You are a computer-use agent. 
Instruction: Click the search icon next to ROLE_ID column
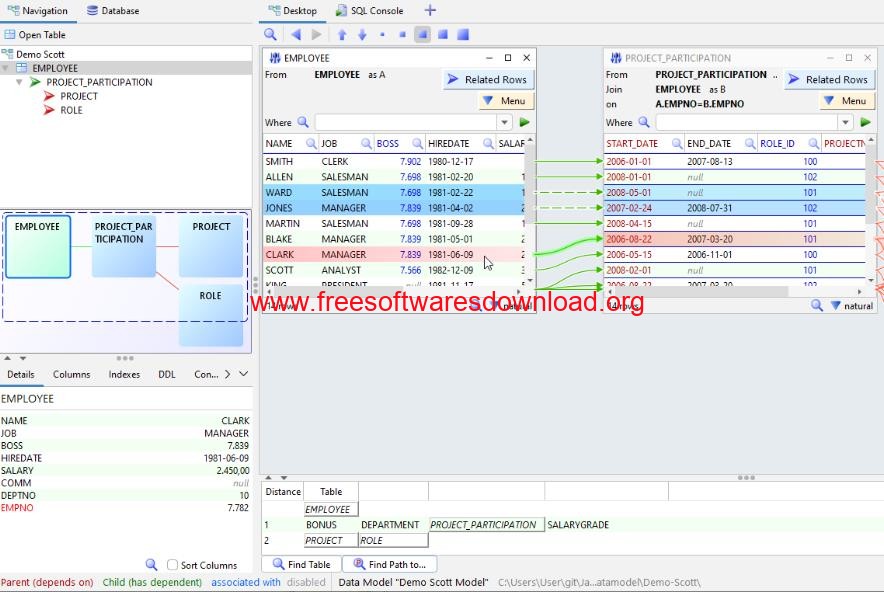coord(814,143)
